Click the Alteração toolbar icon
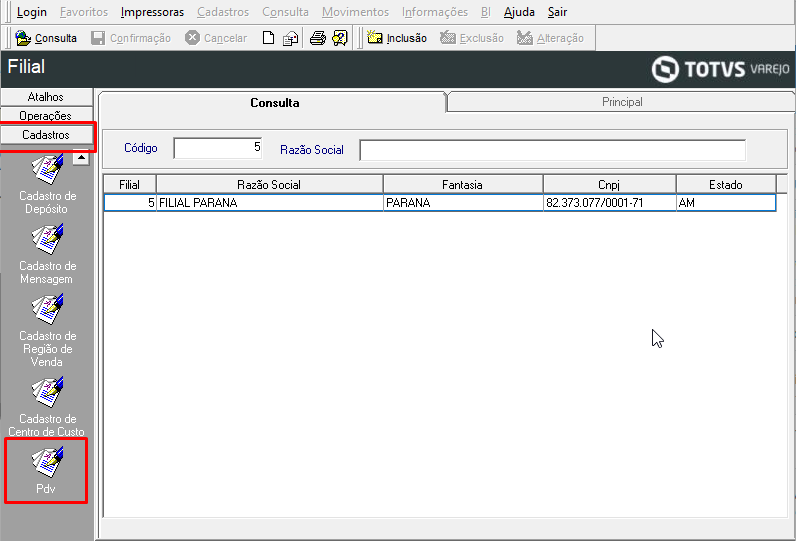Viewport: 796px width, 541px height. coord(524,38)
